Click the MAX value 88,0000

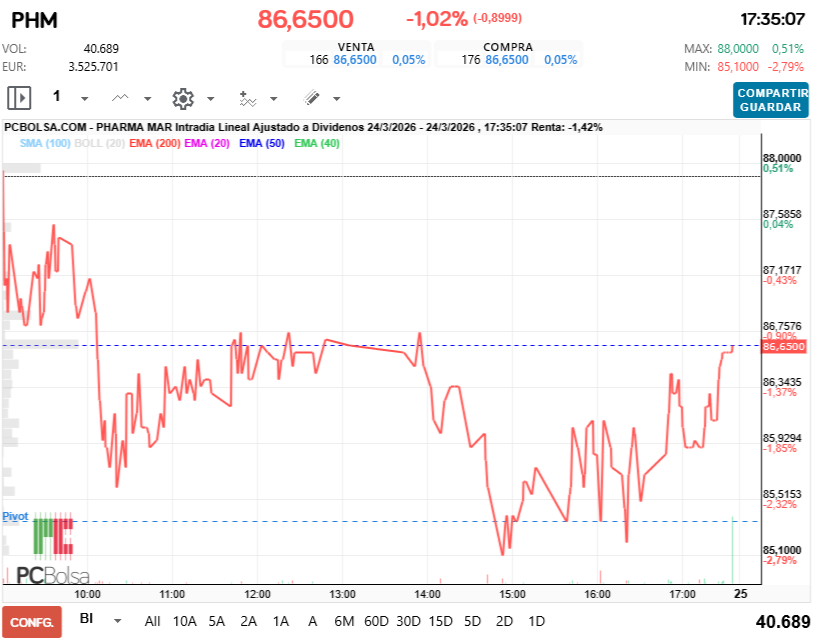coord(738,49)
